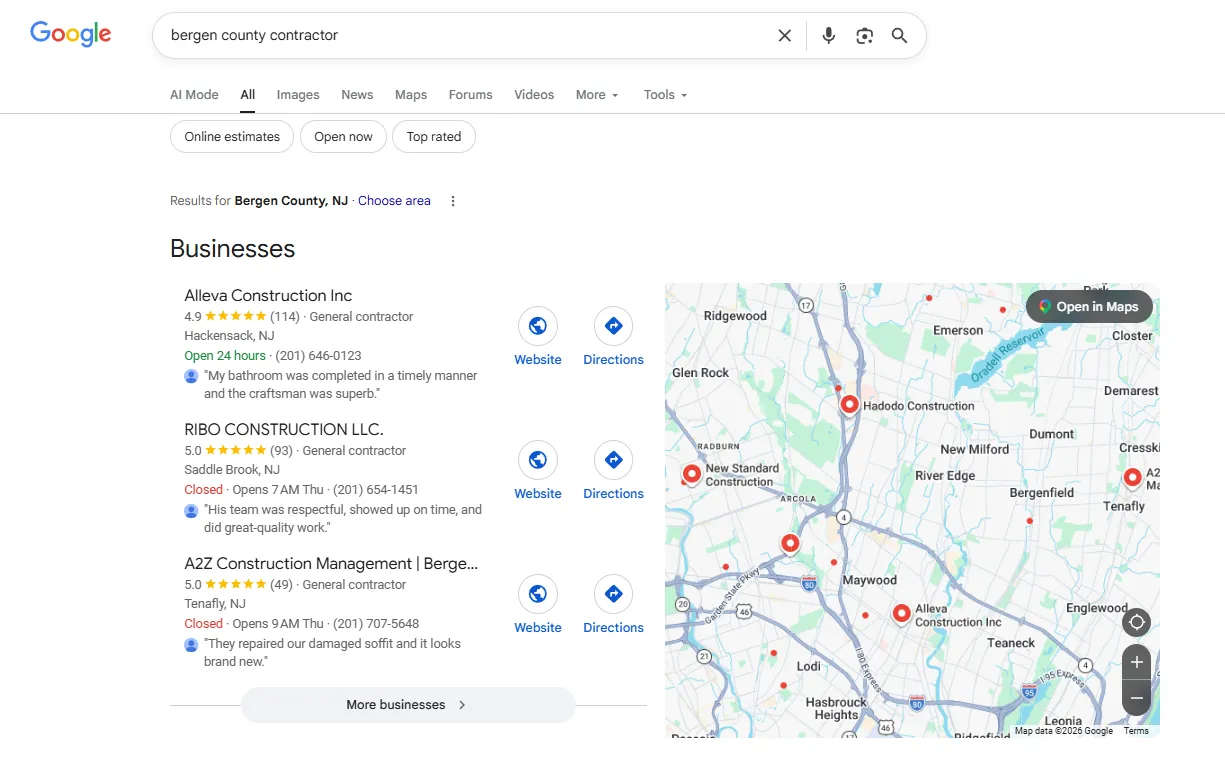Screen dimensions: 1225x760
Task: Open the Tools dropdown
Action: click(x=665, y=95)
